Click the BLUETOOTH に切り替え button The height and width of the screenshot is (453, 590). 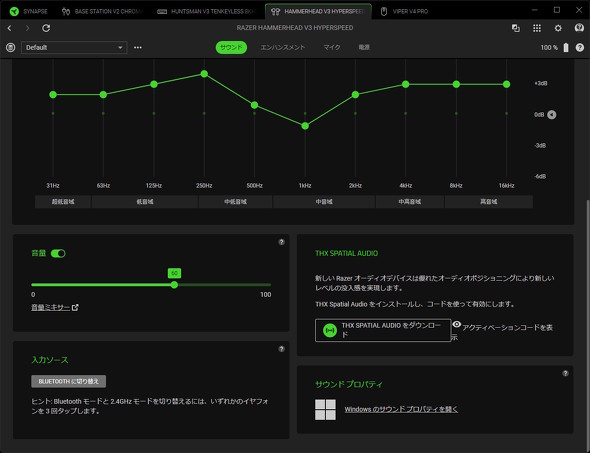[68, 381]
